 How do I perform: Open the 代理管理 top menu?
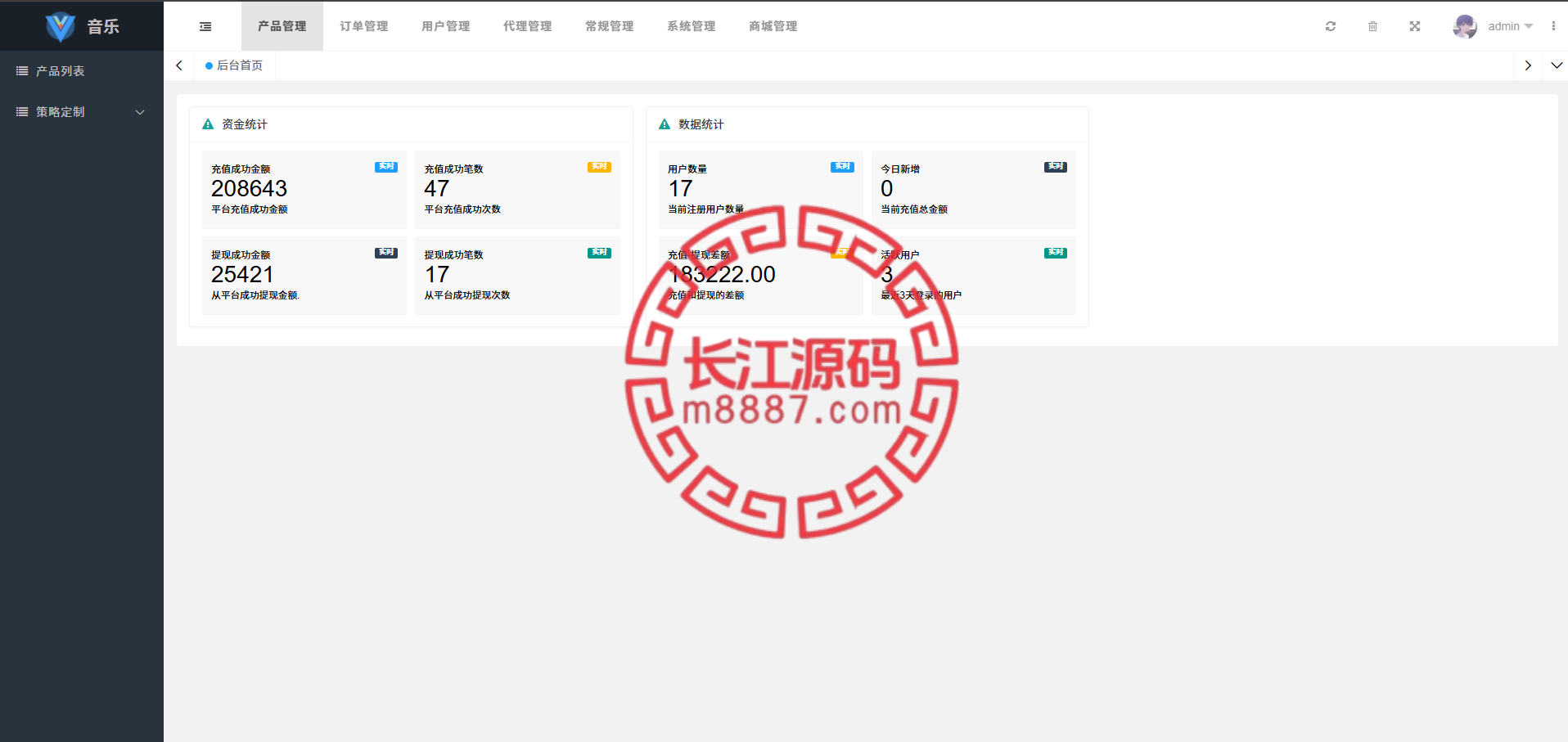[528, 26]
